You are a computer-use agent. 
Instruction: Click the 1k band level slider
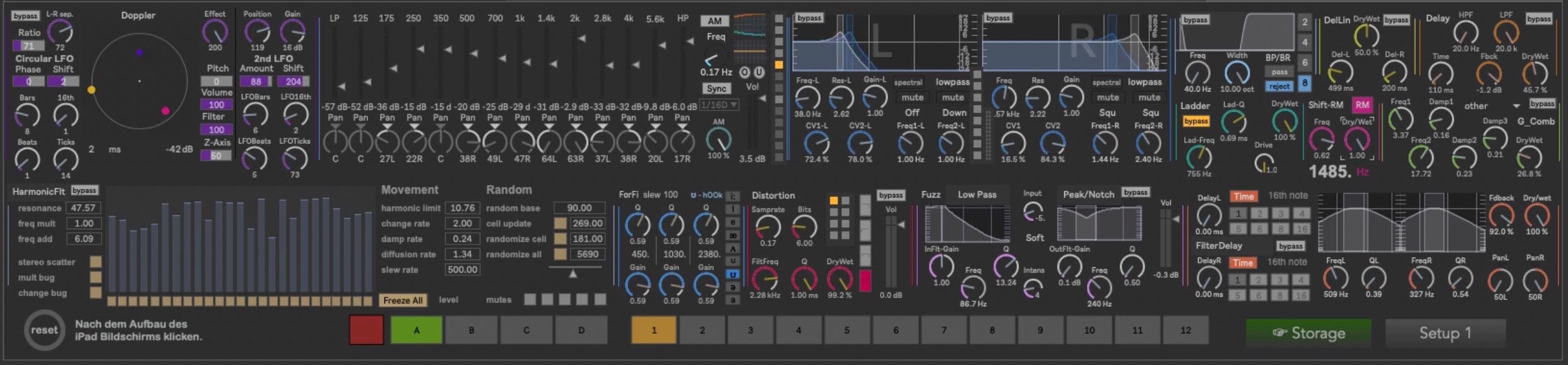[x=520, y=63]
